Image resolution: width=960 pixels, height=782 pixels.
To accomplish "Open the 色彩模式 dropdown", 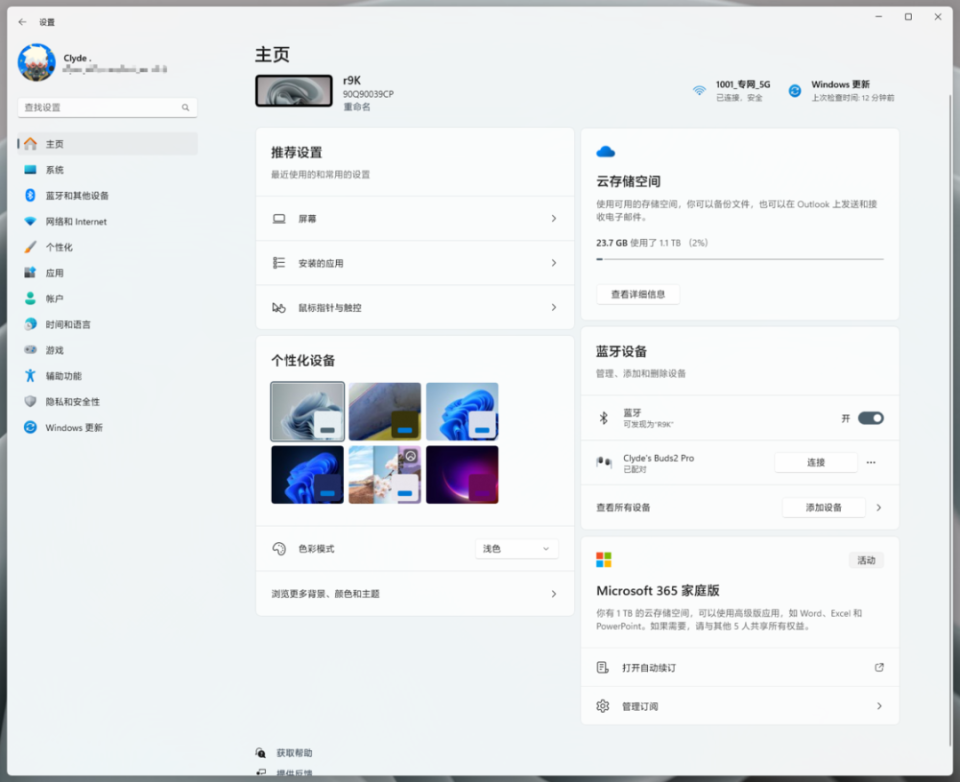I will [515, 548].
